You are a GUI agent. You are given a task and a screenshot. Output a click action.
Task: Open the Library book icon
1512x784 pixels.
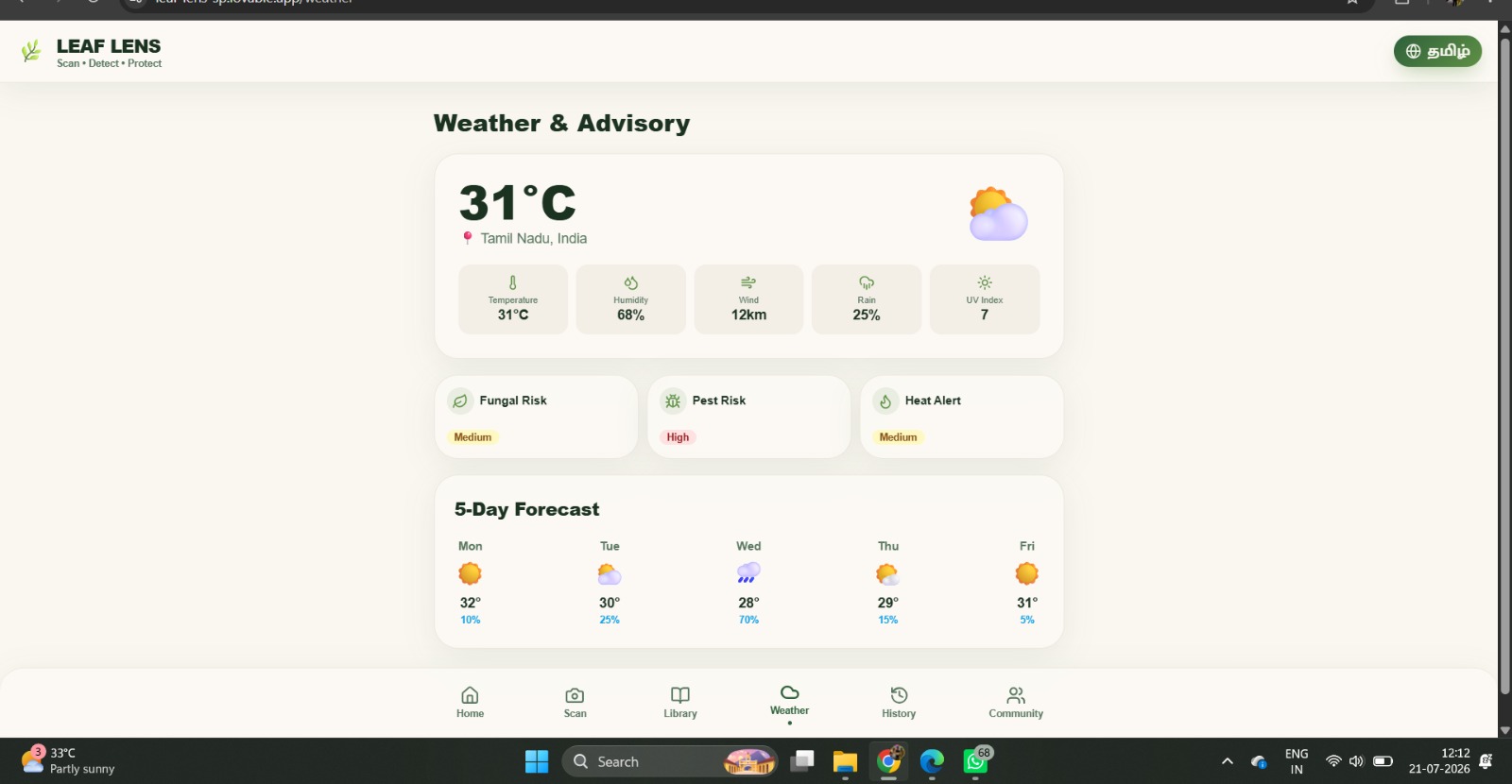point(680,695)
